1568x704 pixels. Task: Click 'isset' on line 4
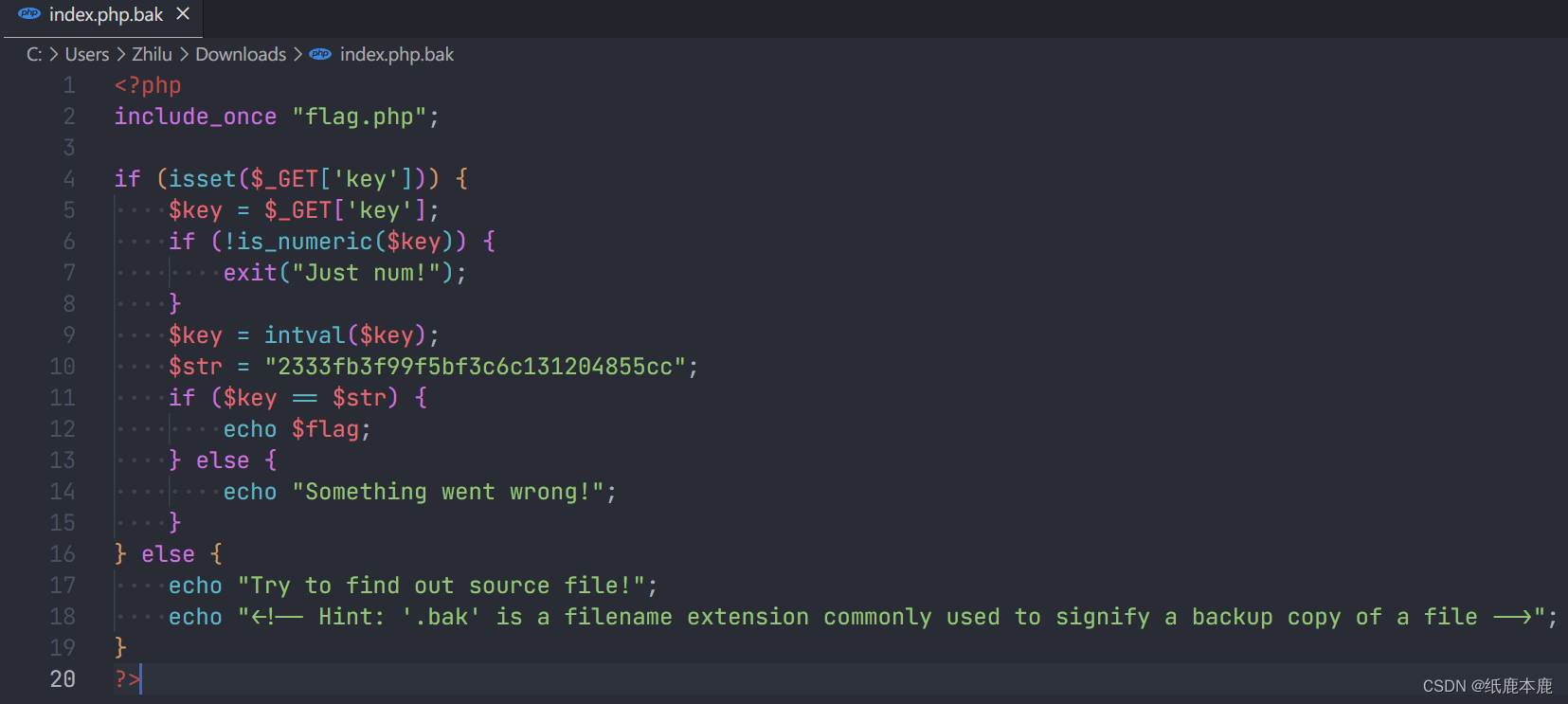[x=203, y=179]
